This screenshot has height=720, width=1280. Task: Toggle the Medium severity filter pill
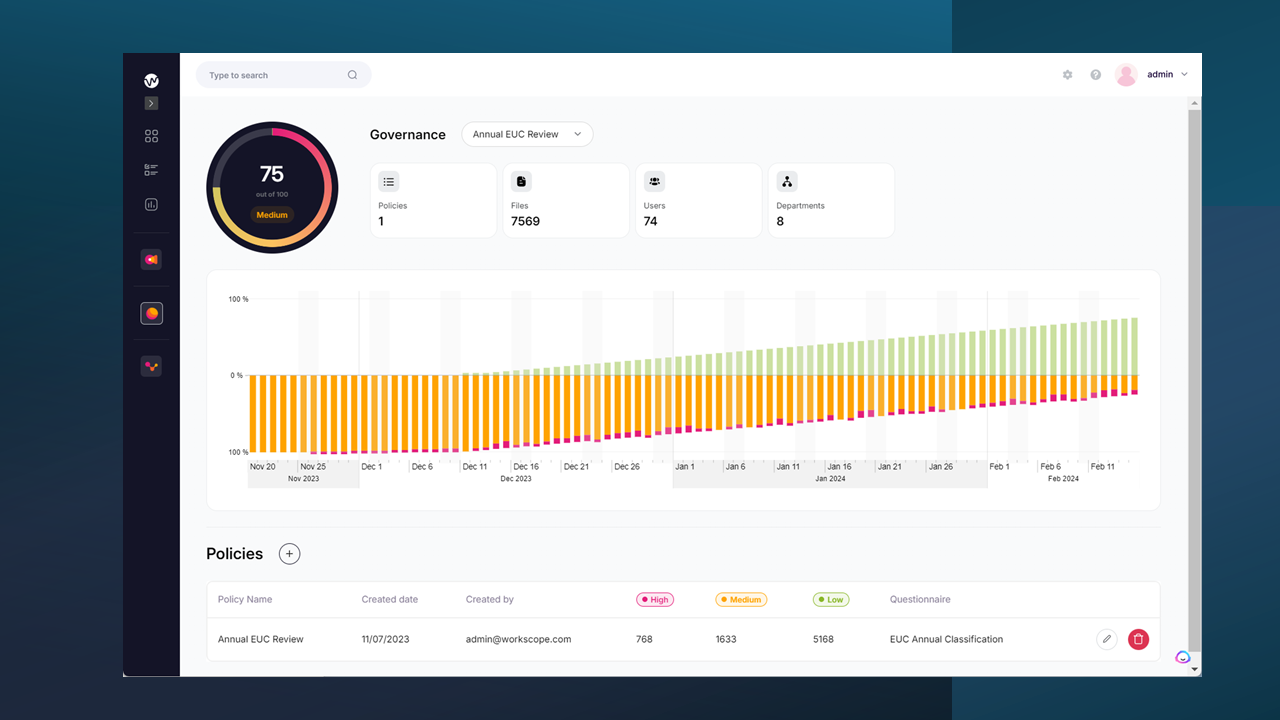coord(741,599)
